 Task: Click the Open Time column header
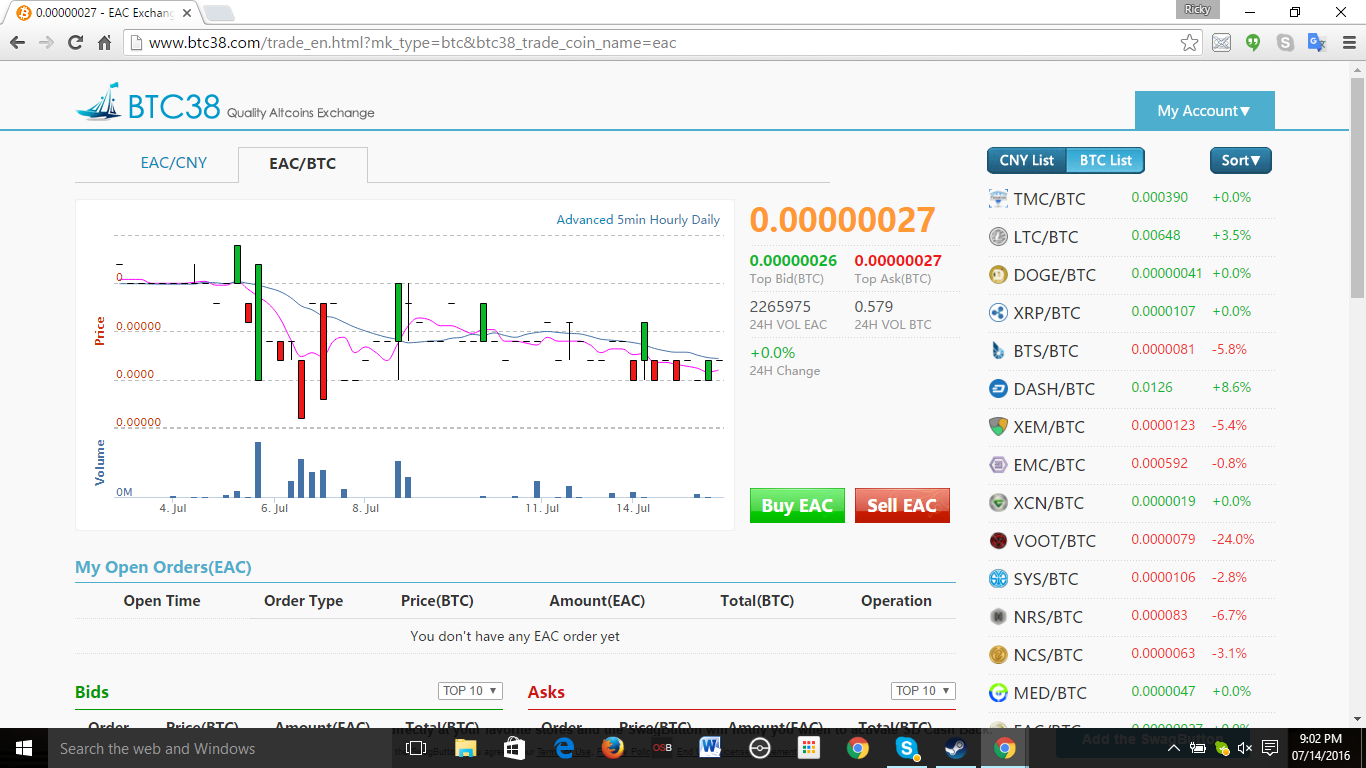(x=162, y=601)
